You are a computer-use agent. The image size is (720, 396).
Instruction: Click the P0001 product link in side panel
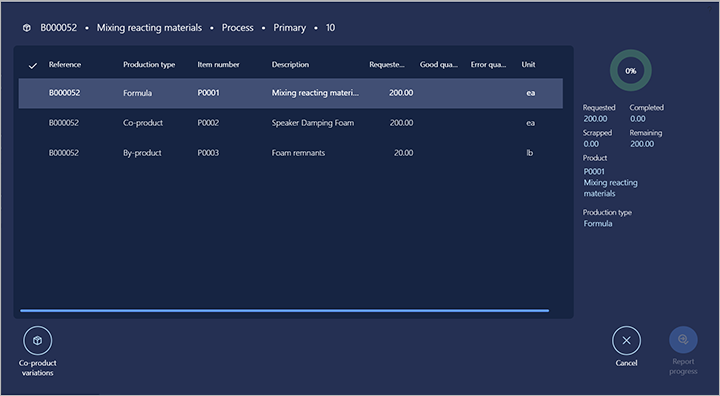coord(594,172)
